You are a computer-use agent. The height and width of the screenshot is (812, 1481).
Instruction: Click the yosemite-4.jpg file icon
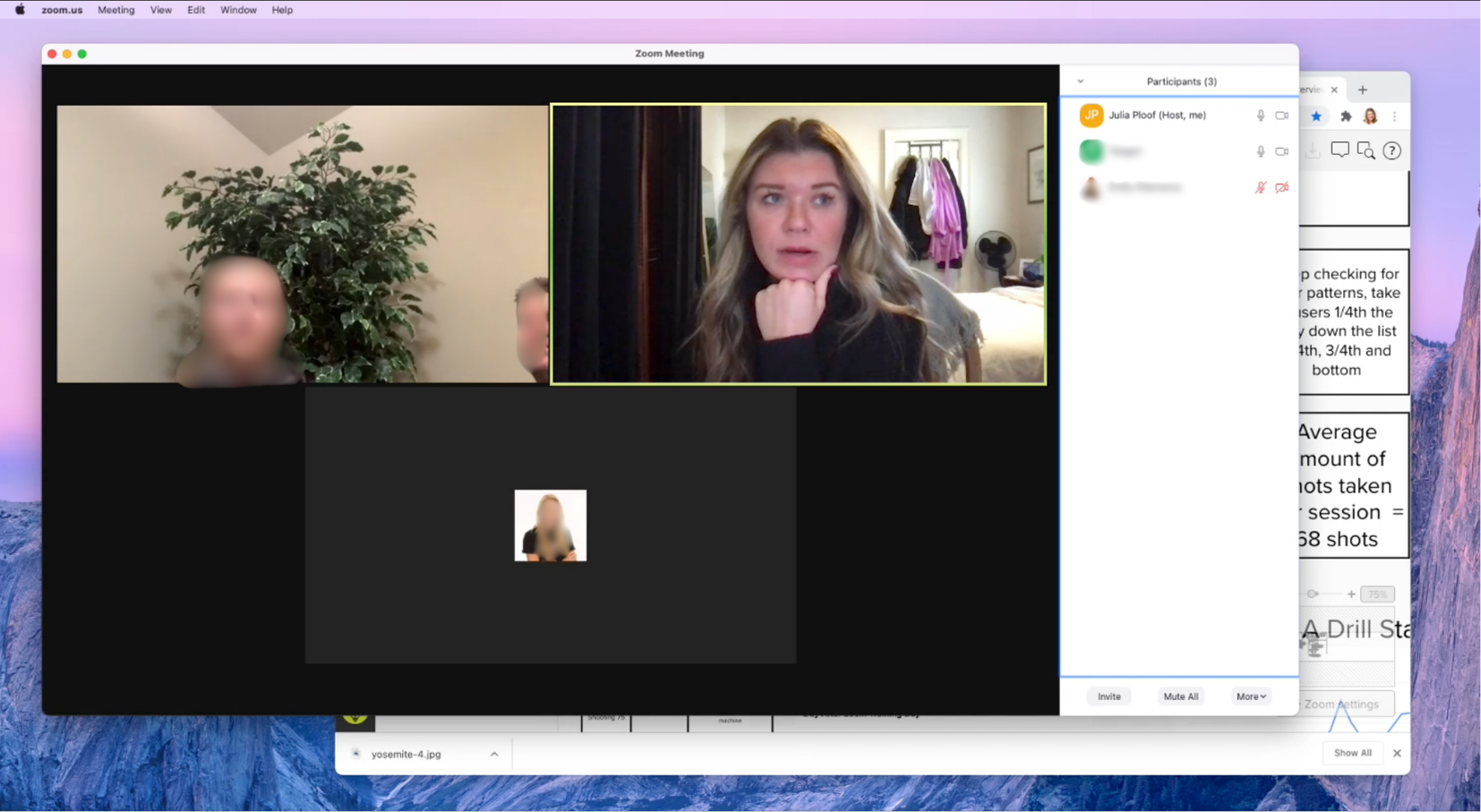coord(356,754)
